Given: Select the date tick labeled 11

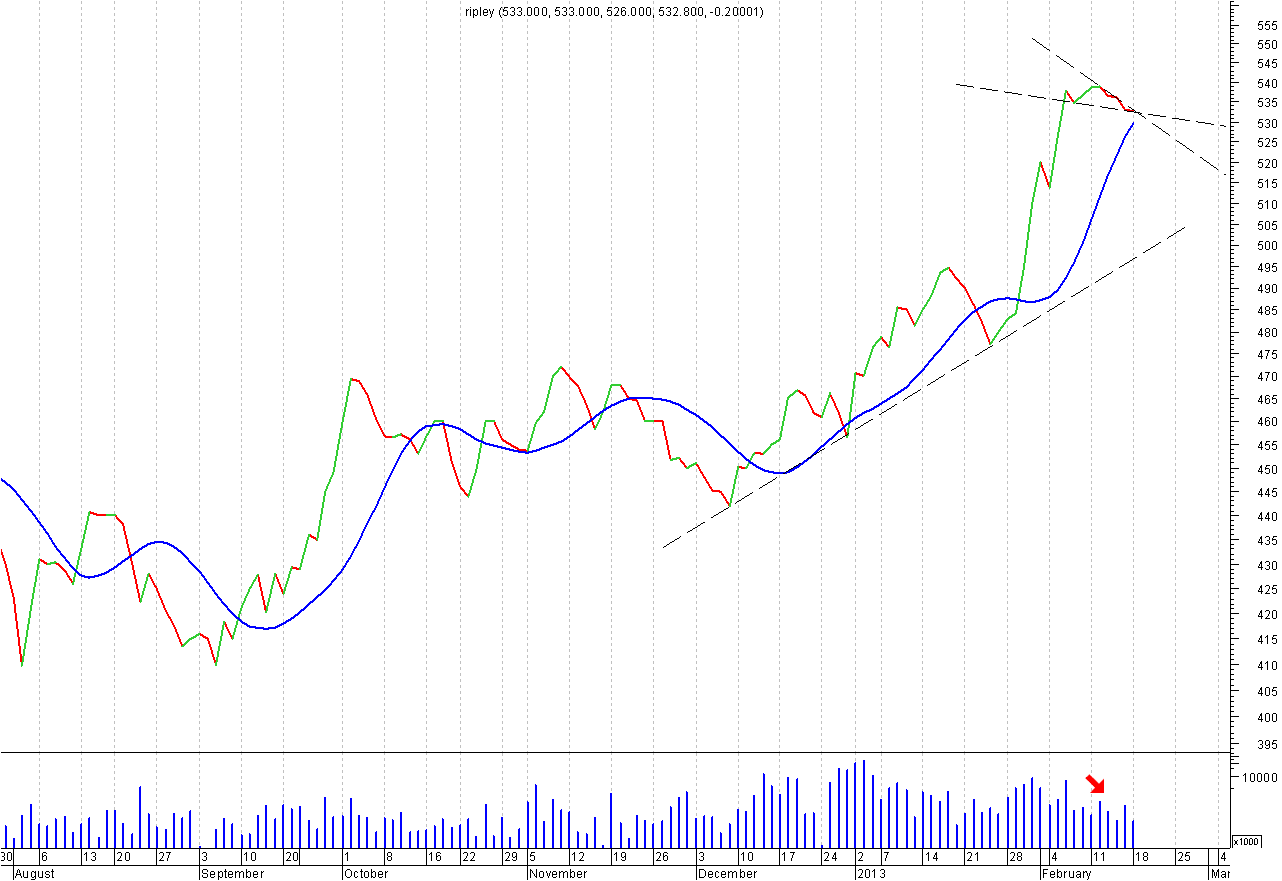Looking at the screenshot, I should [1097, 857].
